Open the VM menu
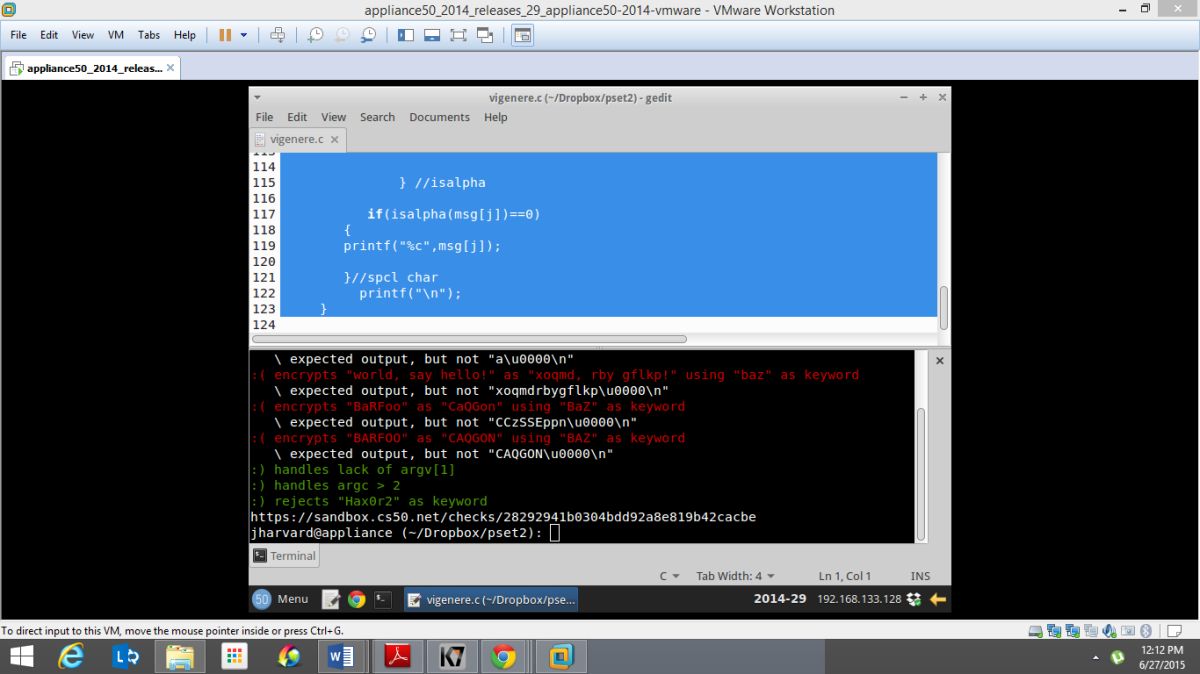The width and height of the screenshot is (1200, 674). [116, 34]
